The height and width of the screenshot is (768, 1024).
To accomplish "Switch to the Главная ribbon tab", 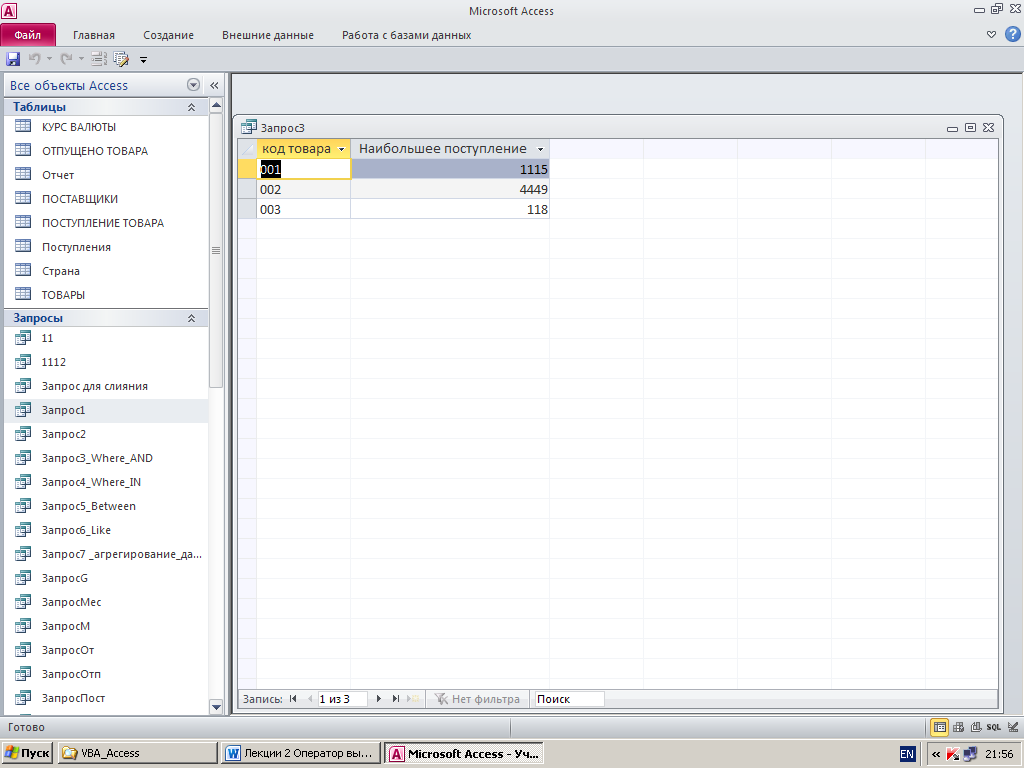I will [x=93, y=35].
